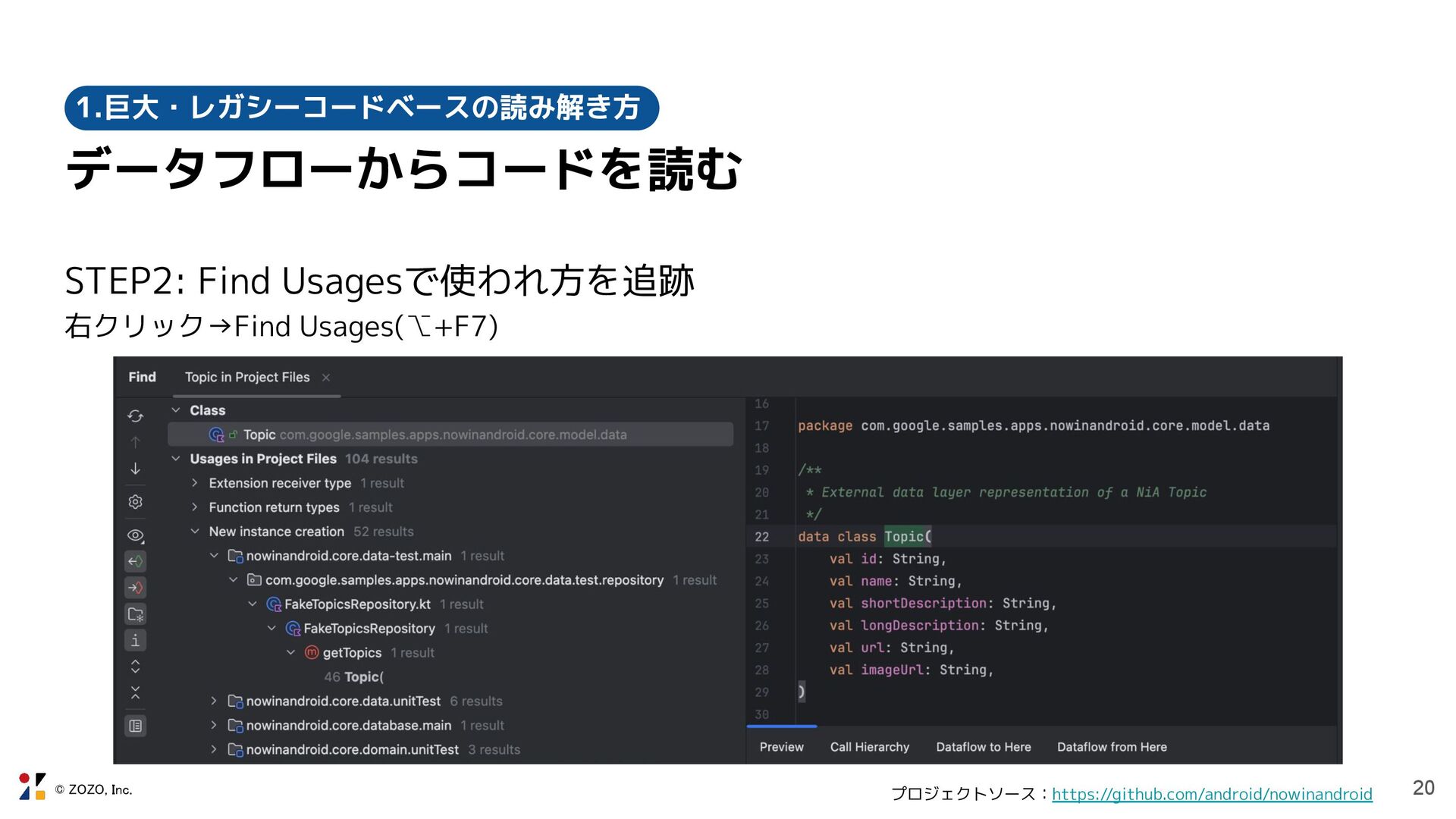Click Topic( in data class declaration
This screenshot has width=1456, height=819.
pos(908,536)
